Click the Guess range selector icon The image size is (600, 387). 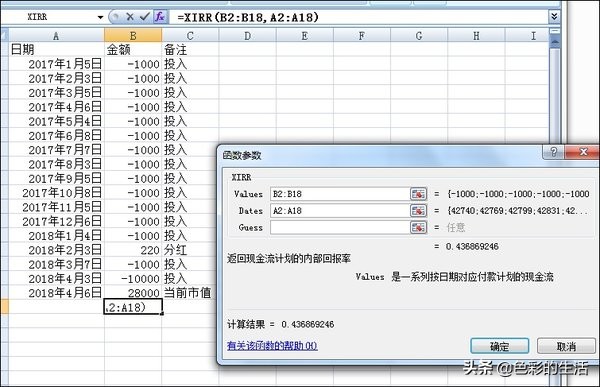coord(418,227)
